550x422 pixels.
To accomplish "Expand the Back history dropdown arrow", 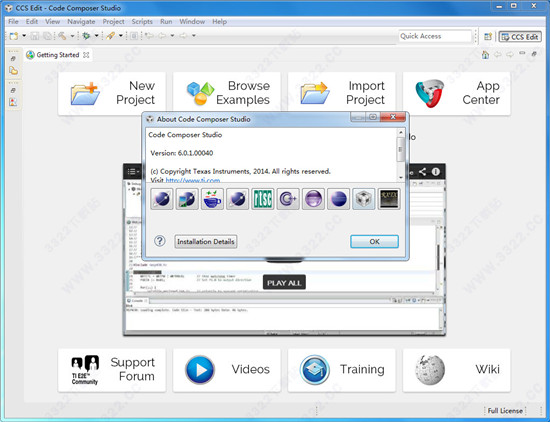I will pos(172,36).
